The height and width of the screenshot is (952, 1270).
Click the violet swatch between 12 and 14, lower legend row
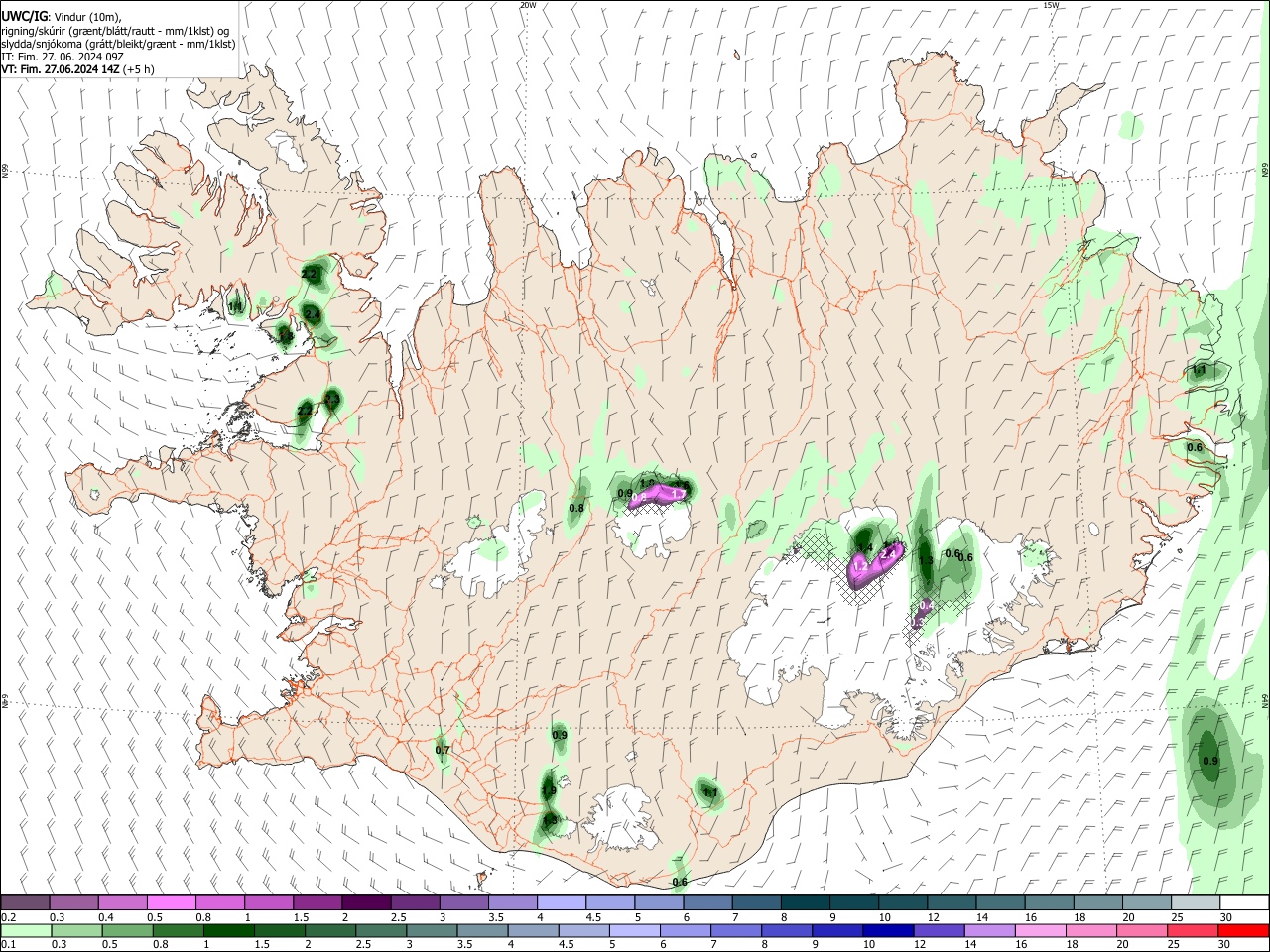939,931
